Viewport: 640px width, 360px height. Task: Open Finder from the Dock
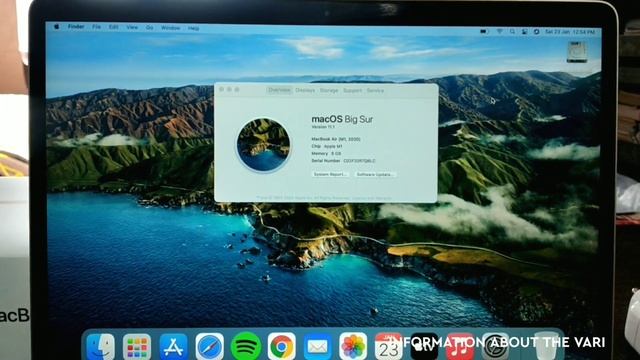[x=101, y=347]
